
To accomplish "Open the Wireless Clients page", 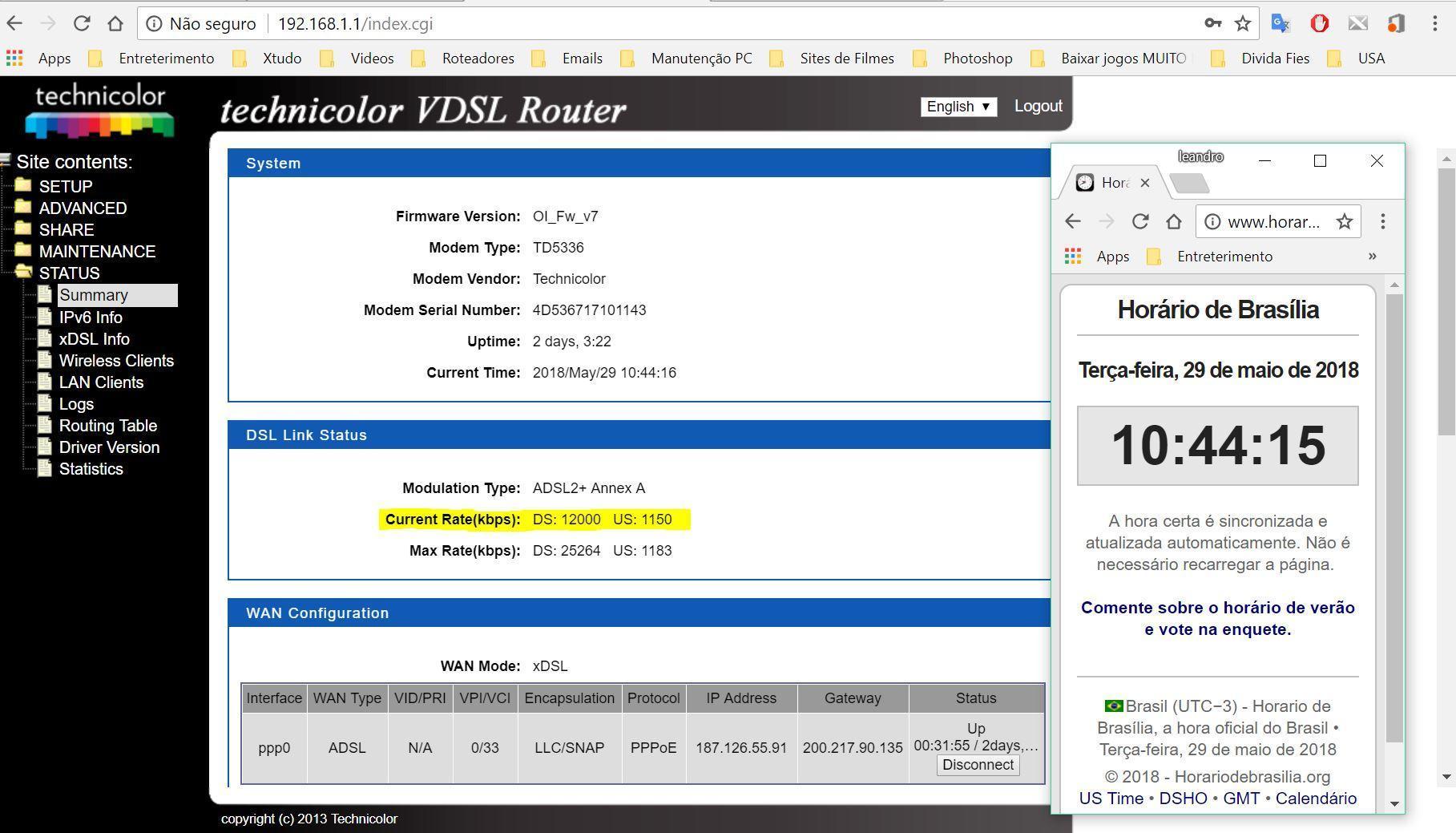I will (x=116, y=361).
